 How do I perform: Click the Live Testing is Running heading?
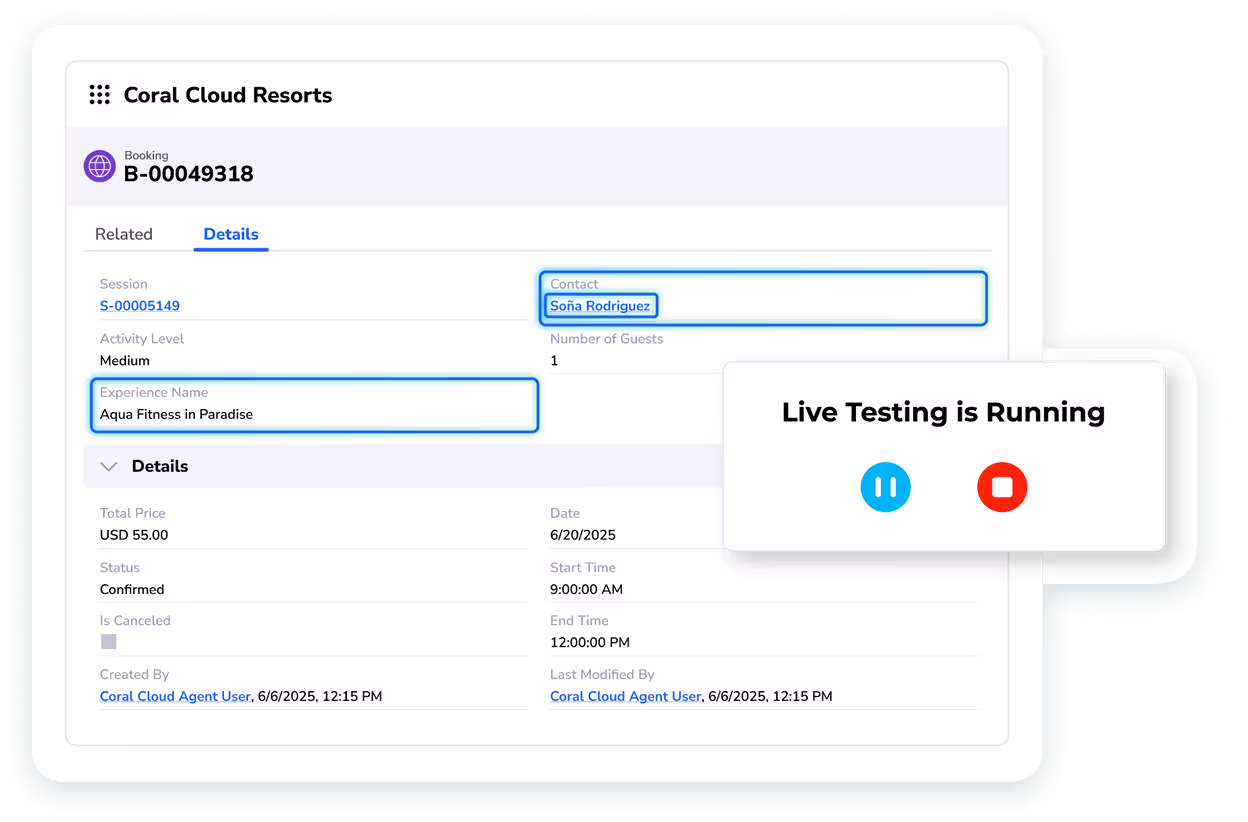coord(943,412)
